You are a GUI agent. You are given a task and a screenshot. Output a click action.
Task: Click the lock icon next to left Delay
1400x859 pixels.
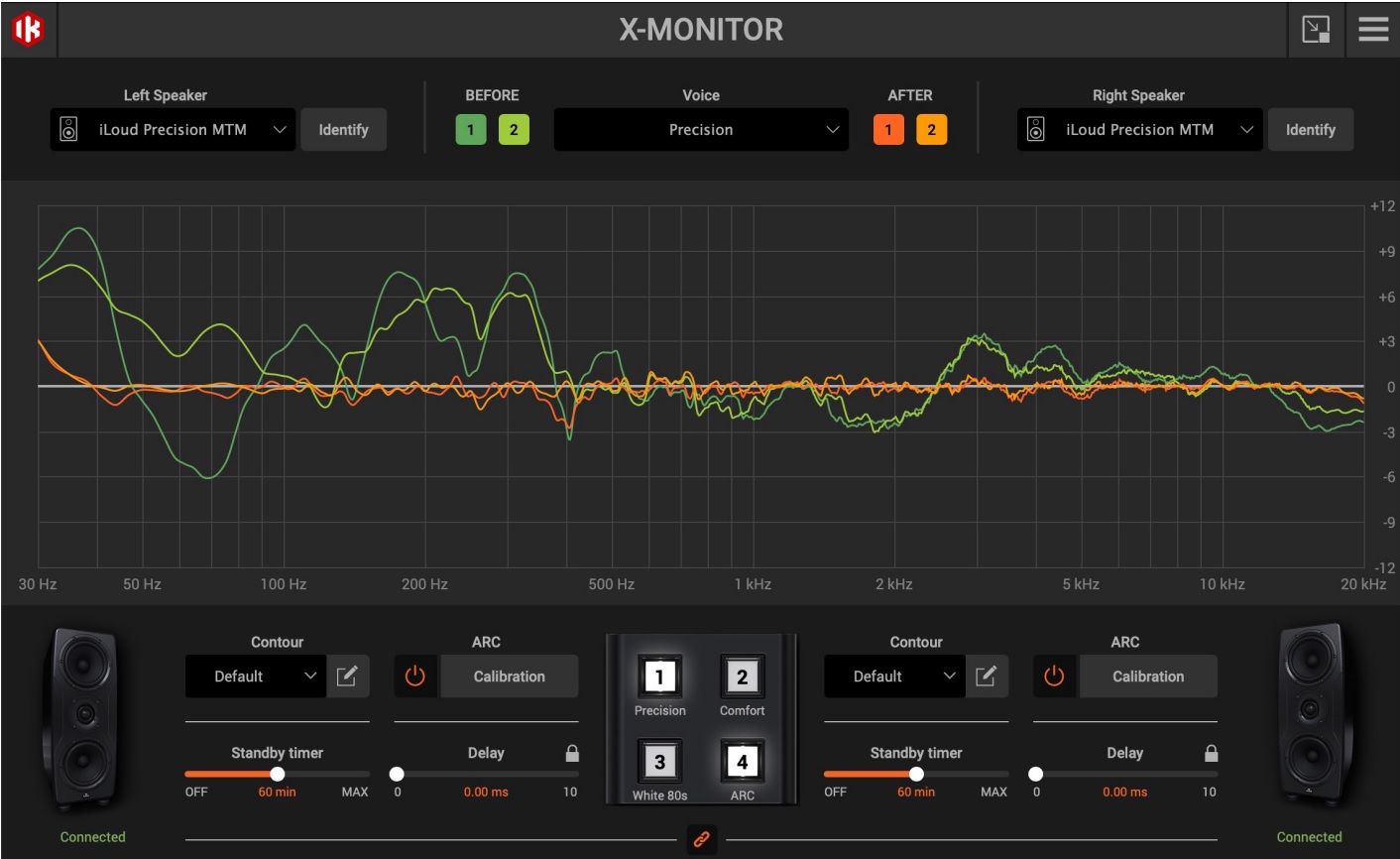[x=571, y=753]
